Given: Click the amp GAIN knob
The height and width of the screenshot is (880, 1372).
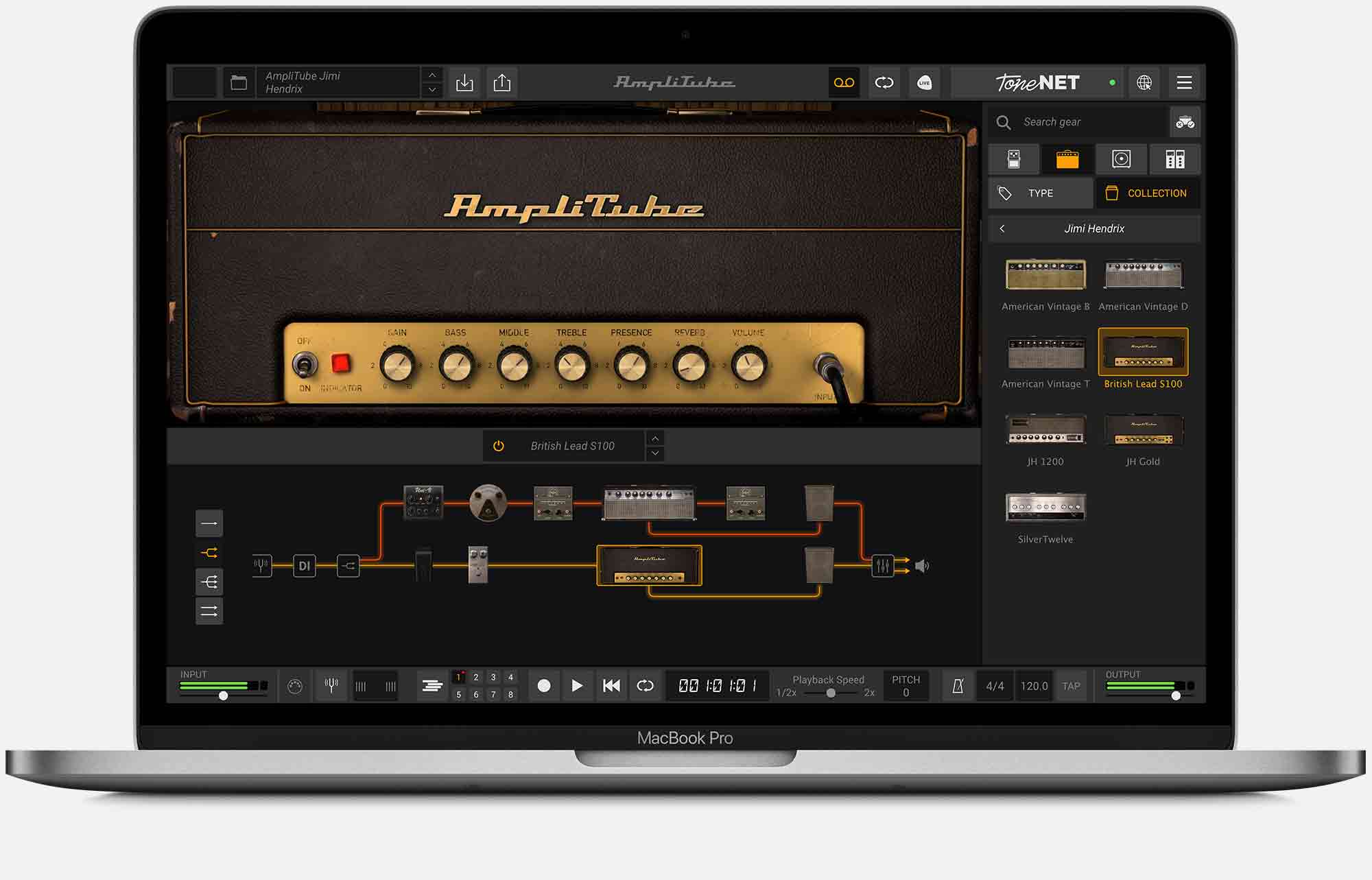Looking at the screenshot, I should point(397,364).
